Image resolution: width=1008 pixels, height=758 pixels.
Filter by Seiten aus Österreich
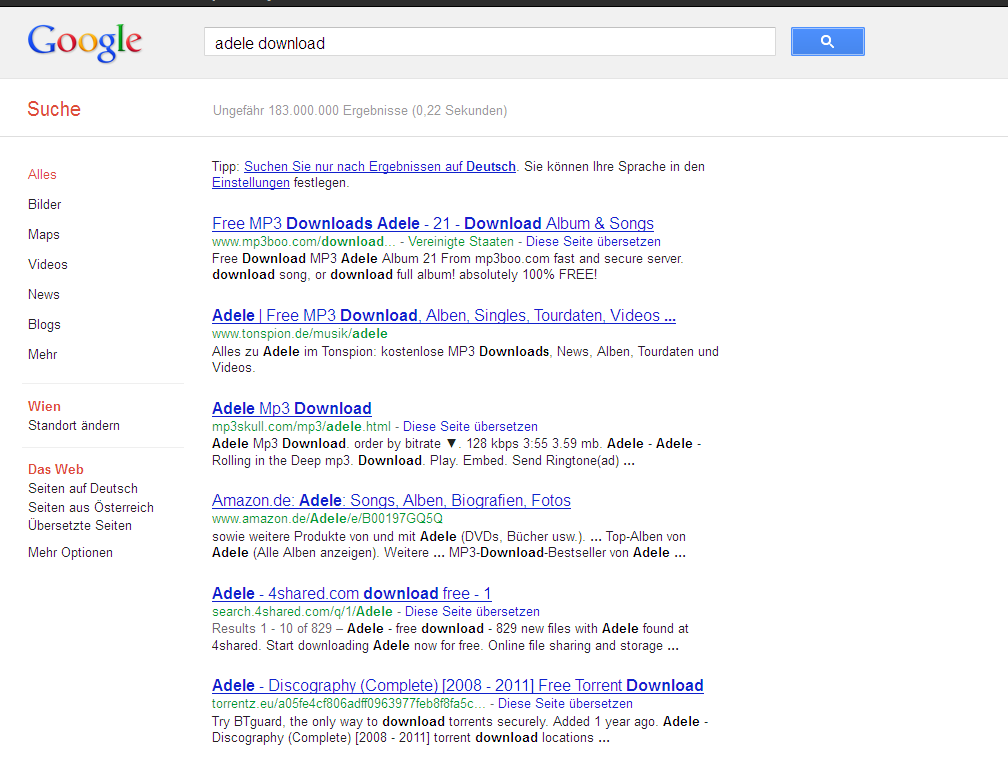coord(91,507)
